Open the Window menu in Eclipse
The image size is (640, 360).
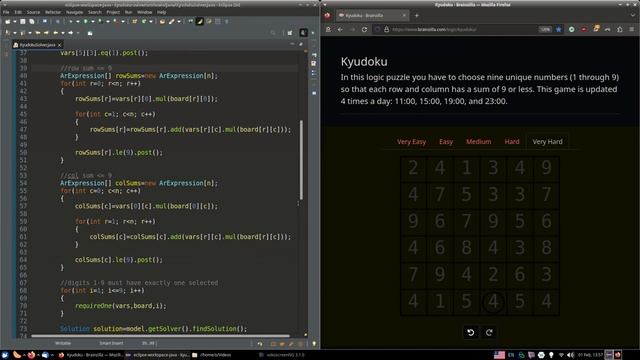[x=144, y=12]
